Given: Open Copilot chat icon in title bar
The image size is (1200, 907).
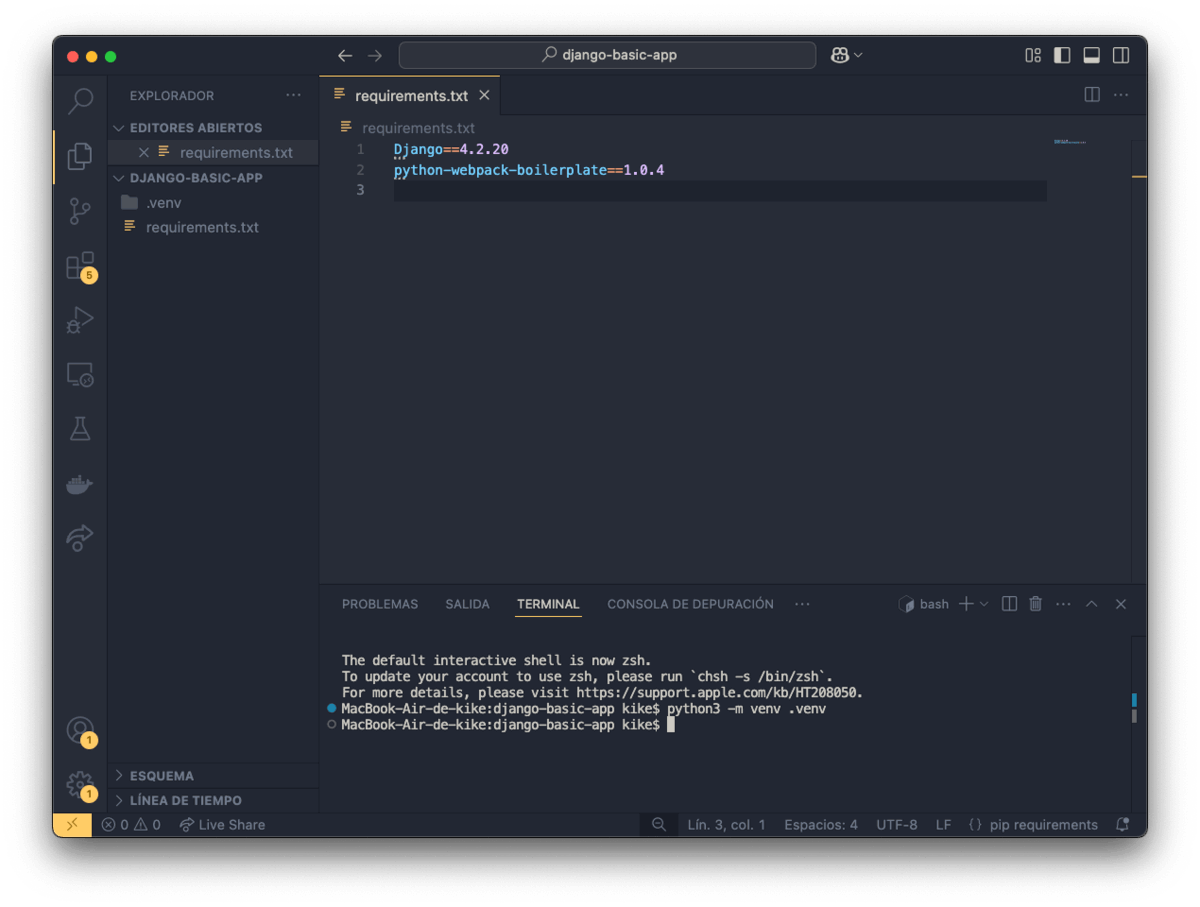Looking at the screenshot, I should pyautogui.click(x=840, y=56).
